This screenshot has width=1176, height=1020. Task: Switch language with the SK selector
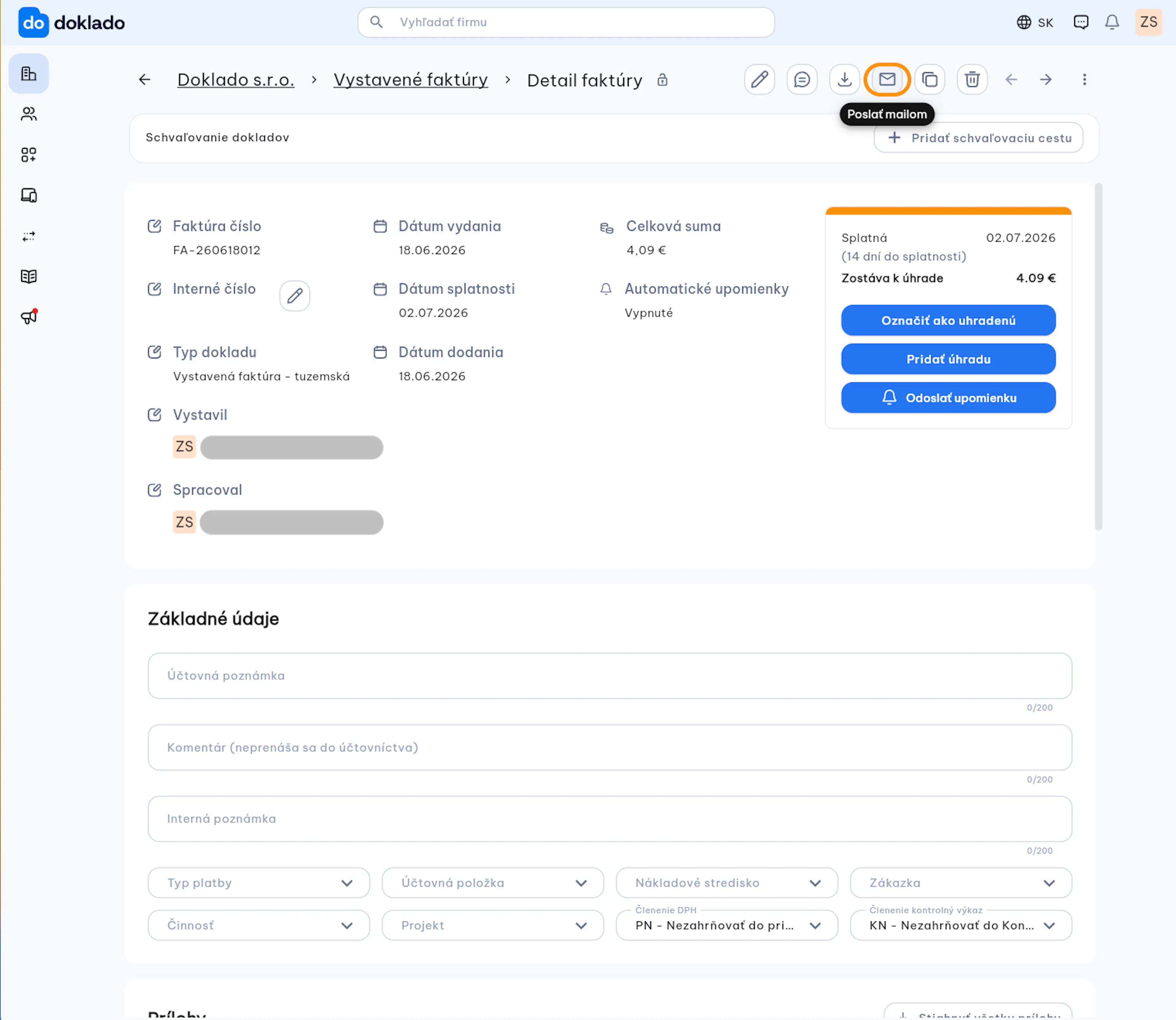click(1035, 22)
